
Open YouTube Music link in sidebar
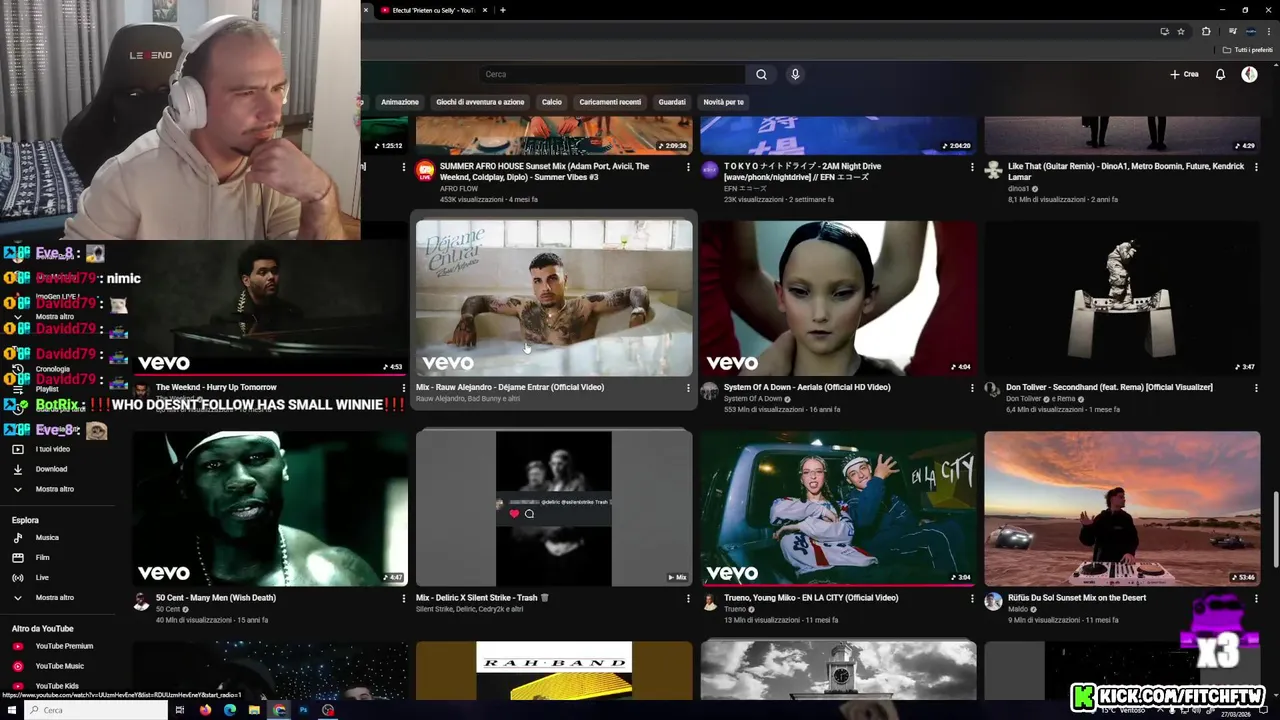60,666
